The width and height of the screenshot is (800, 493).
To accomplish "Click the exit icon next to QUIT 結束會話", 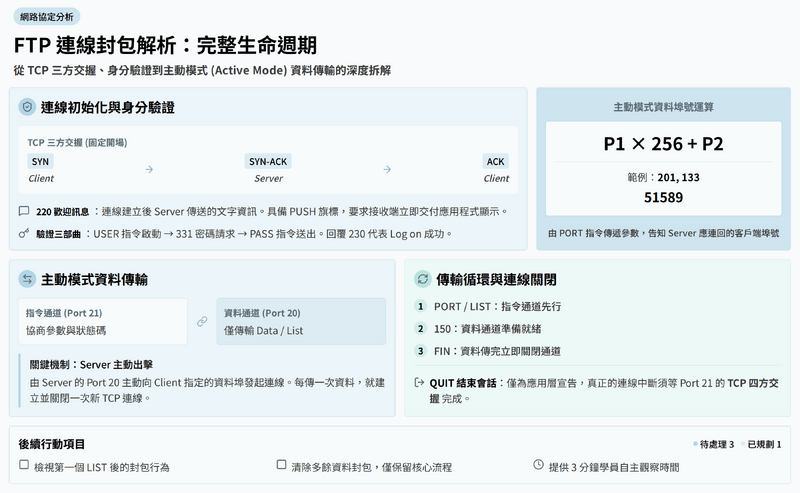I will coord(420,382).
